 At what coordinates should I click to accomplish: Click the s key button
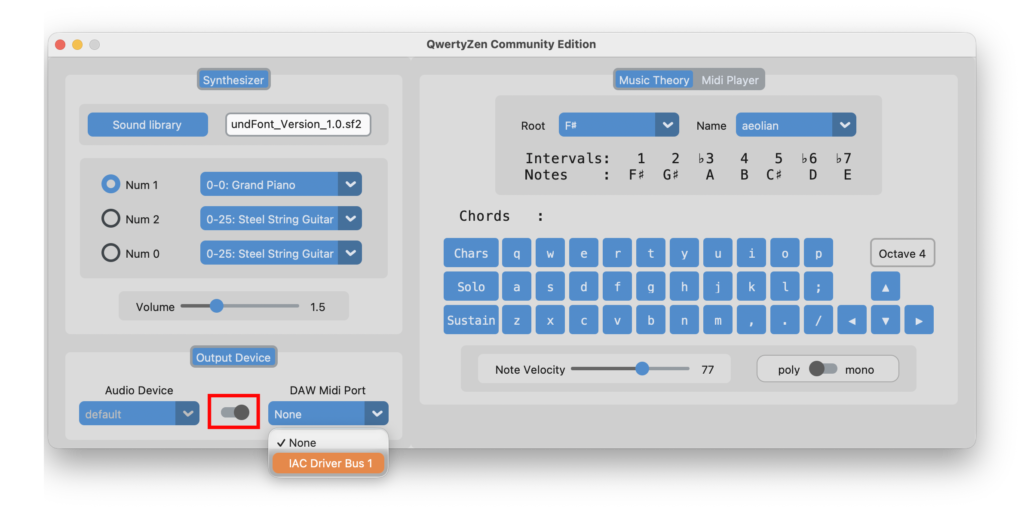point(550,287)
